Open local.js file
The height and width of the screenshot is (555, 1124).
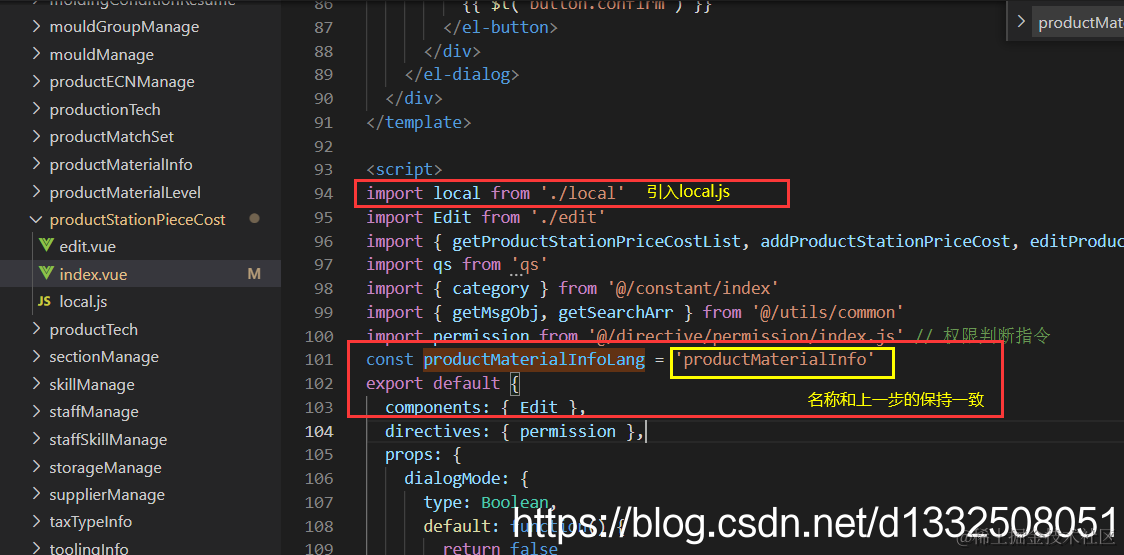[x=83, y=302]
